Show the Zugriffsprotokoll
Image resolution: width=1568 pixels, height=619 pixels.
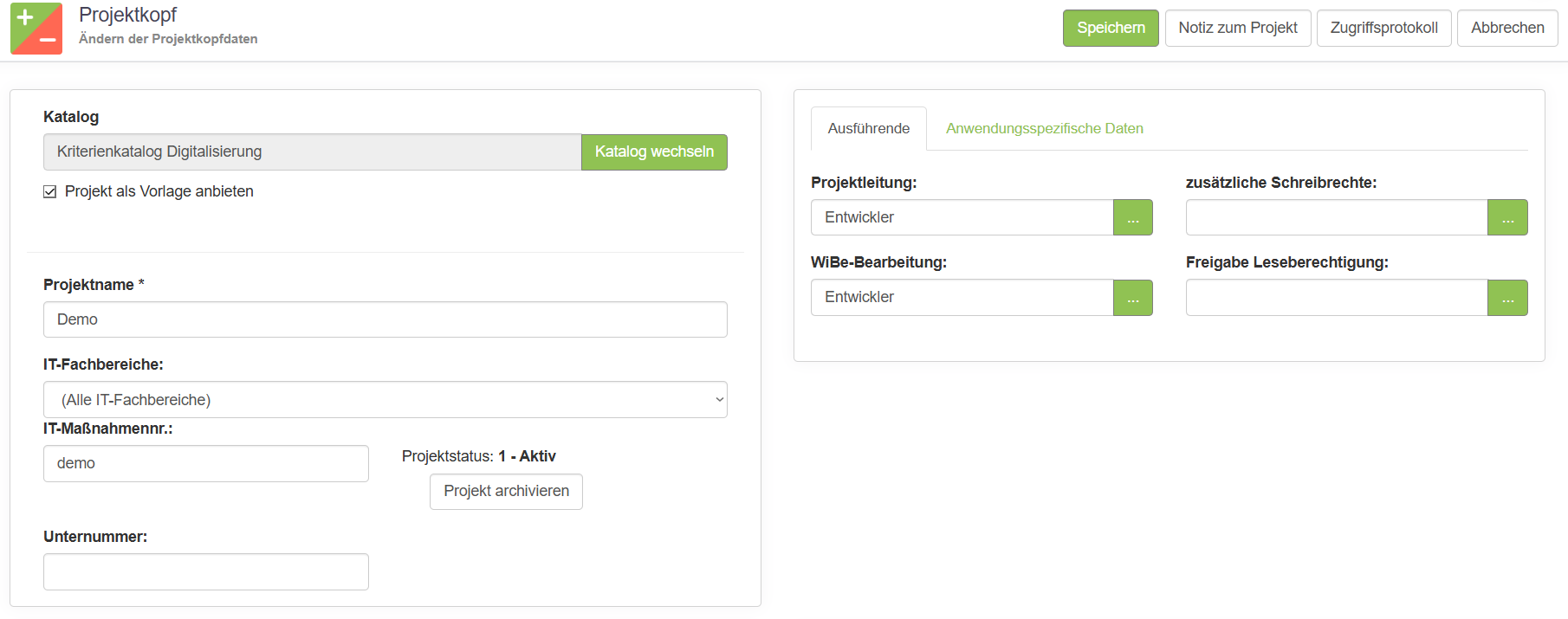(x=1383, y=29)
